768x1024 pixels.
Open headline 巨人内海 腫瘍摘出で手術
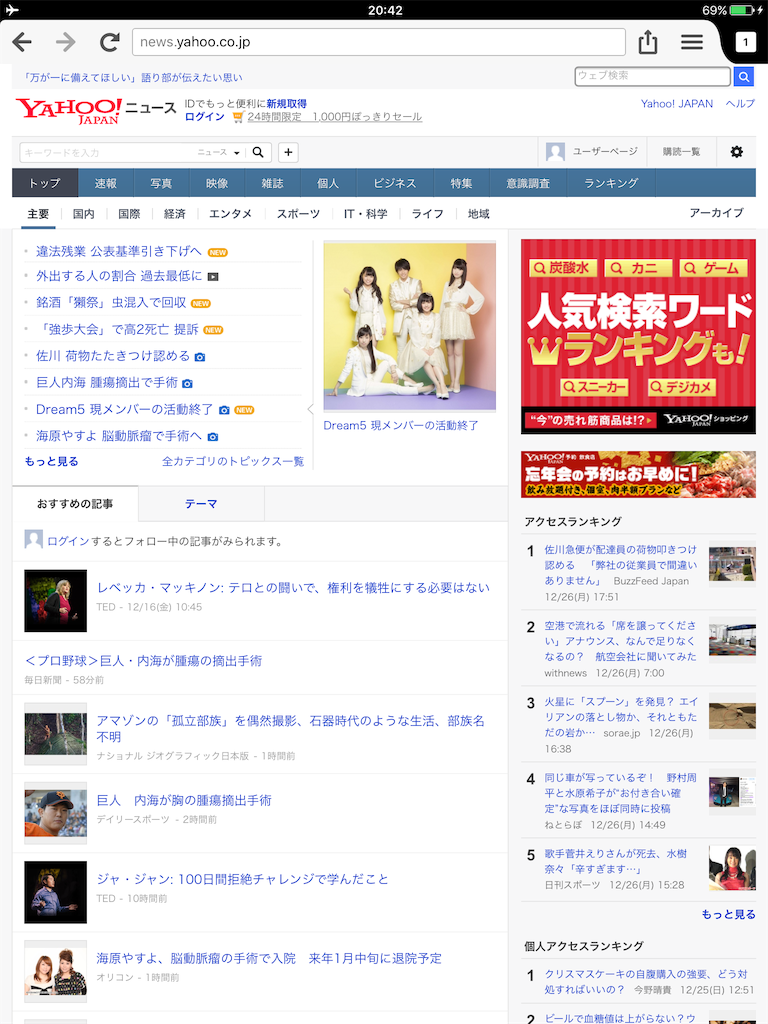[106, 382]
